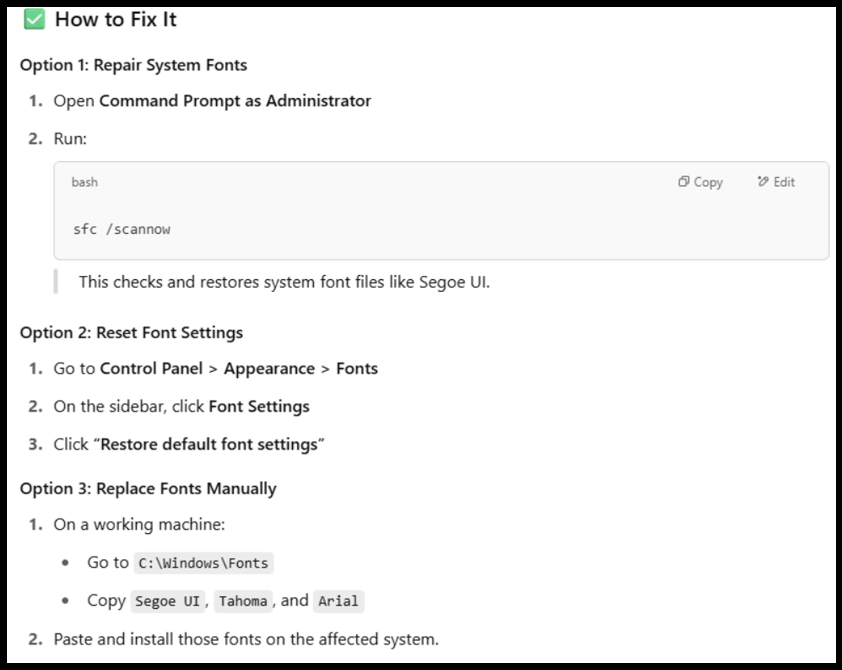Screen dimensions: 842x670
Task: Click the 'Segoe UI' inline code chip
Action: [x=167, y=601]
